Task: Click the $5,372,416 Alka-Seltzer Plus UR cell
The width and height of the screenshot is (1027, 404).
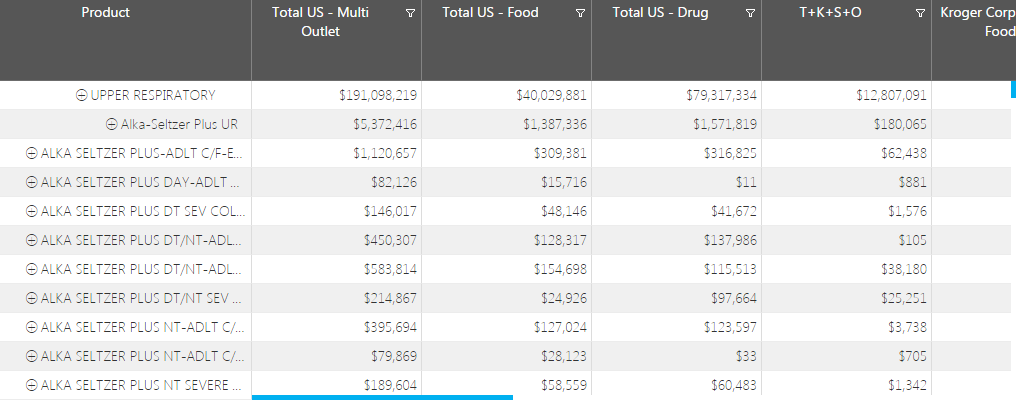Action: pos(378,125)
